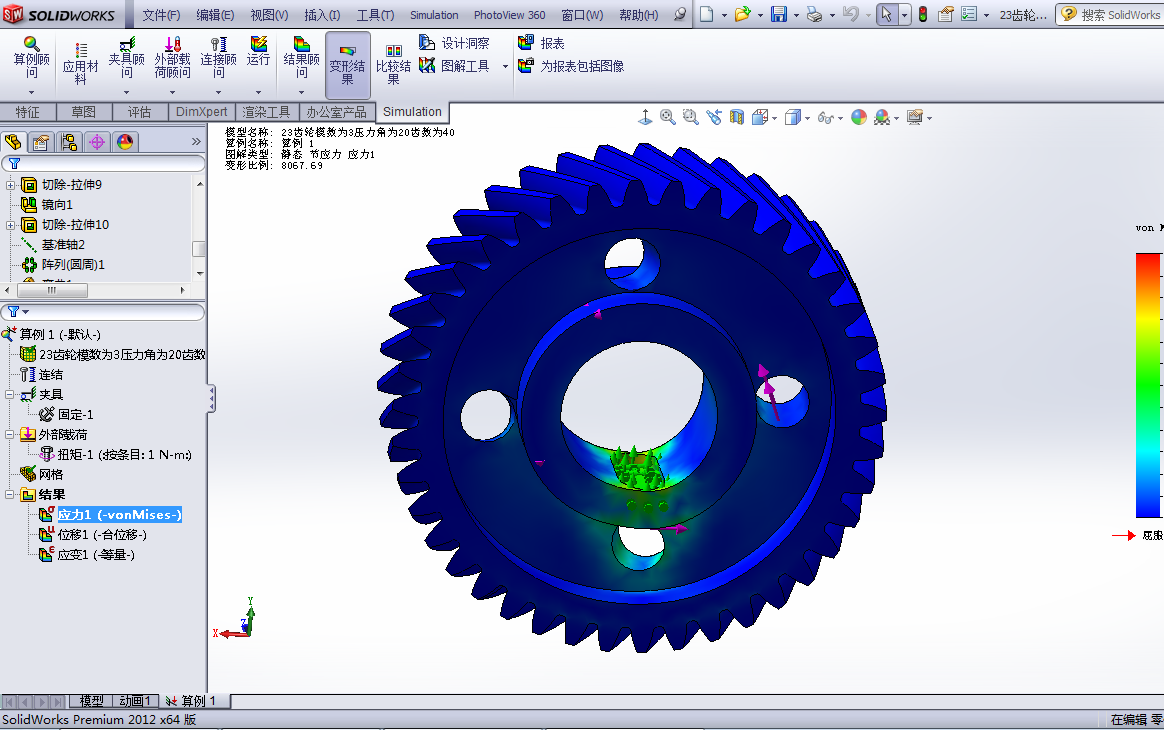This screenshot has height=730, width=1164.
Task: Expand the 切除-拉伸10 tree node
Action: (10, 225)
